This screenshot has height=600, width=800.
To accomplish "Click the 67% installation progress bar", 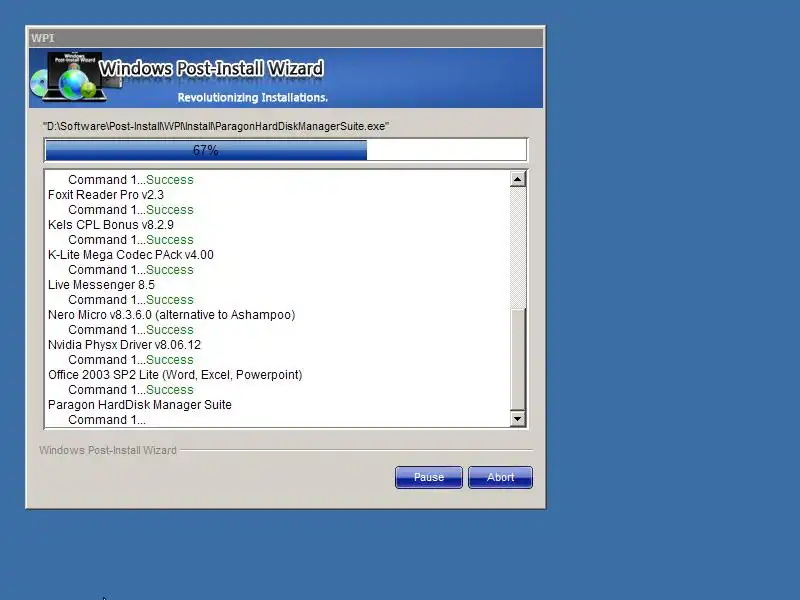I will pyautogui.click(x=286, y=150).
